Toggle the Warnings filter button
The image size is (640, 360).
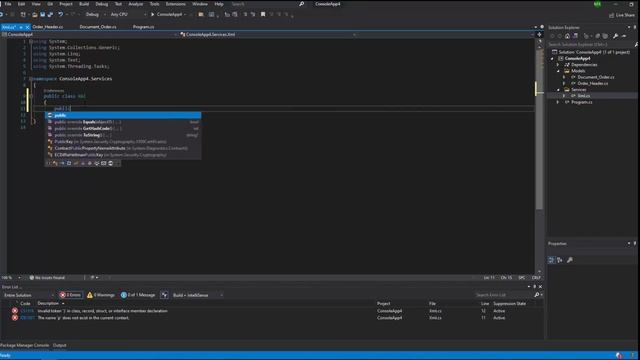tap(101, 295)
